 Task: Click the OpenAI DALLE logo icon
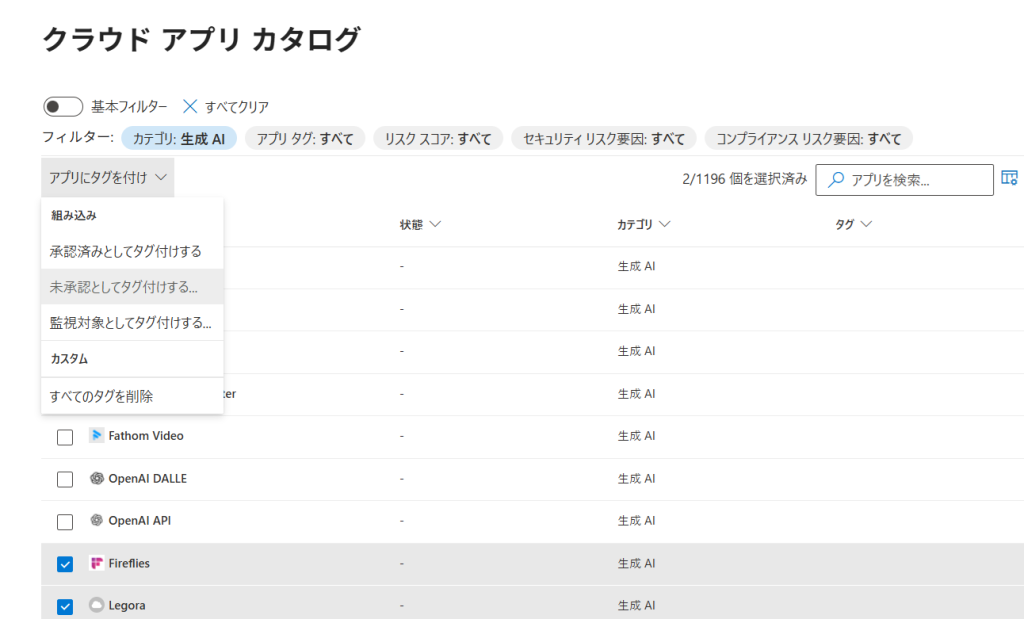[x=96, y=479]
